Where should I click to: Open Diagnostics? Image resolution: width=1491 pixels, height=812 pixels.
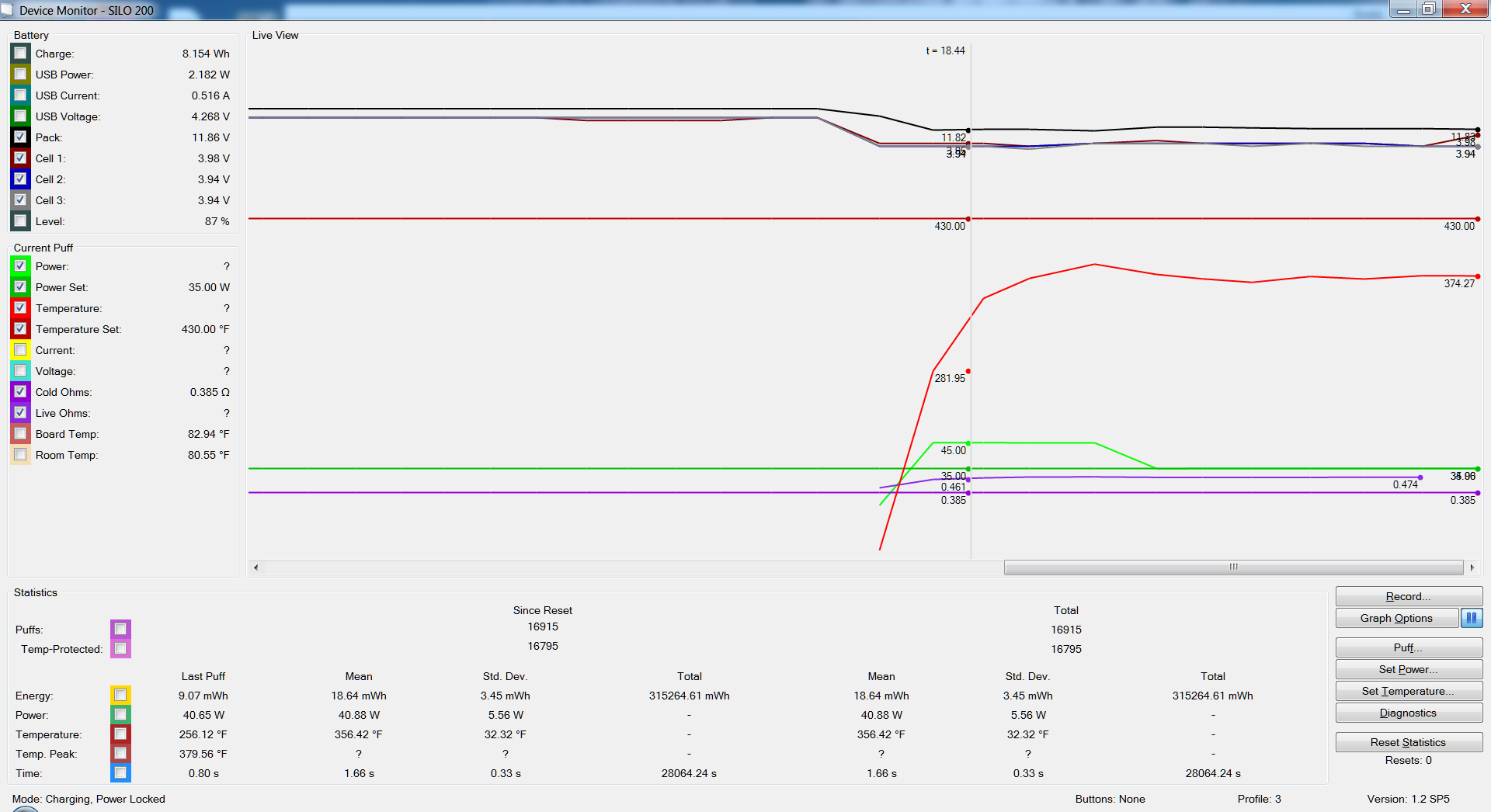(x=1408, y=713)
